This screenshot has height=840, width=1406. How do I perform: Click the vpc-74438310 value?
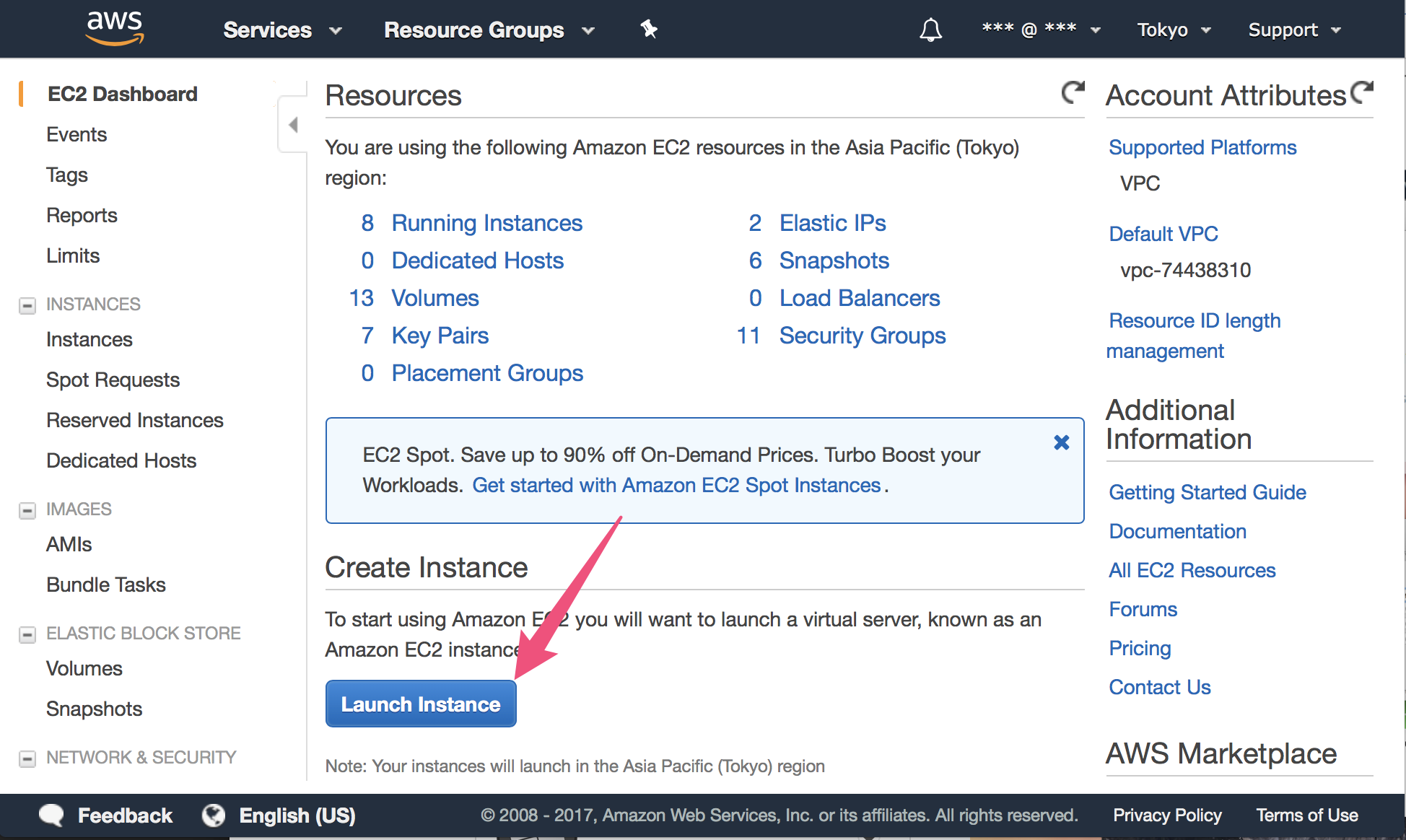point(1186,270)
